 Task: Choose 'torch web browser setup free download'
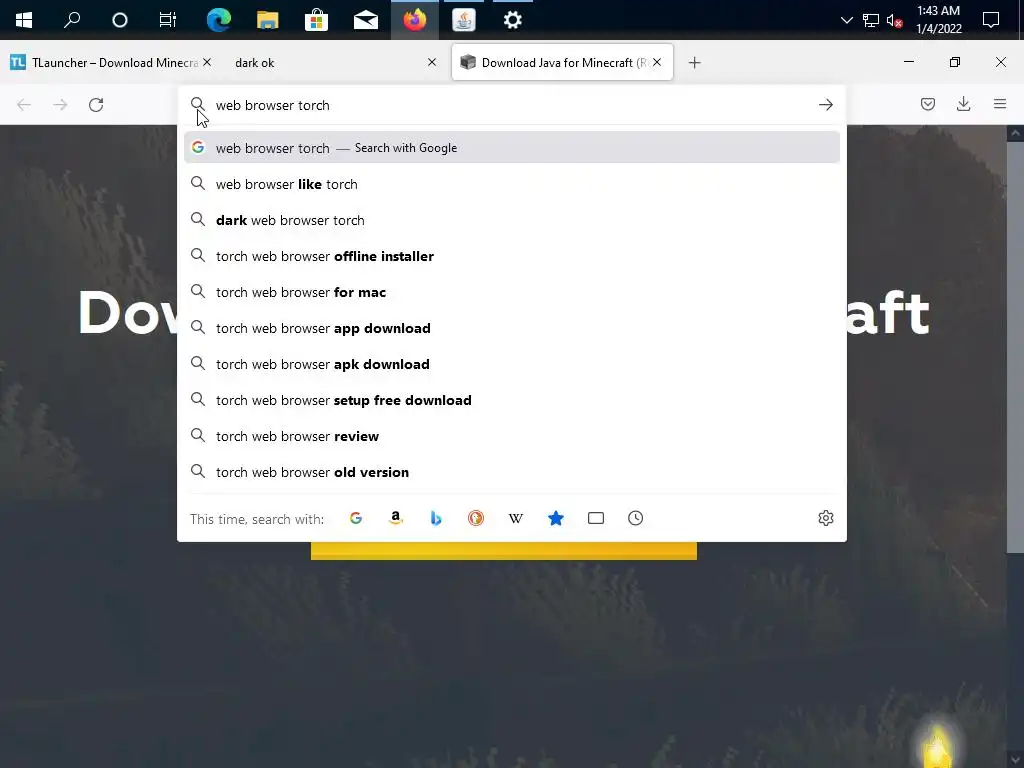coord(511,400)
